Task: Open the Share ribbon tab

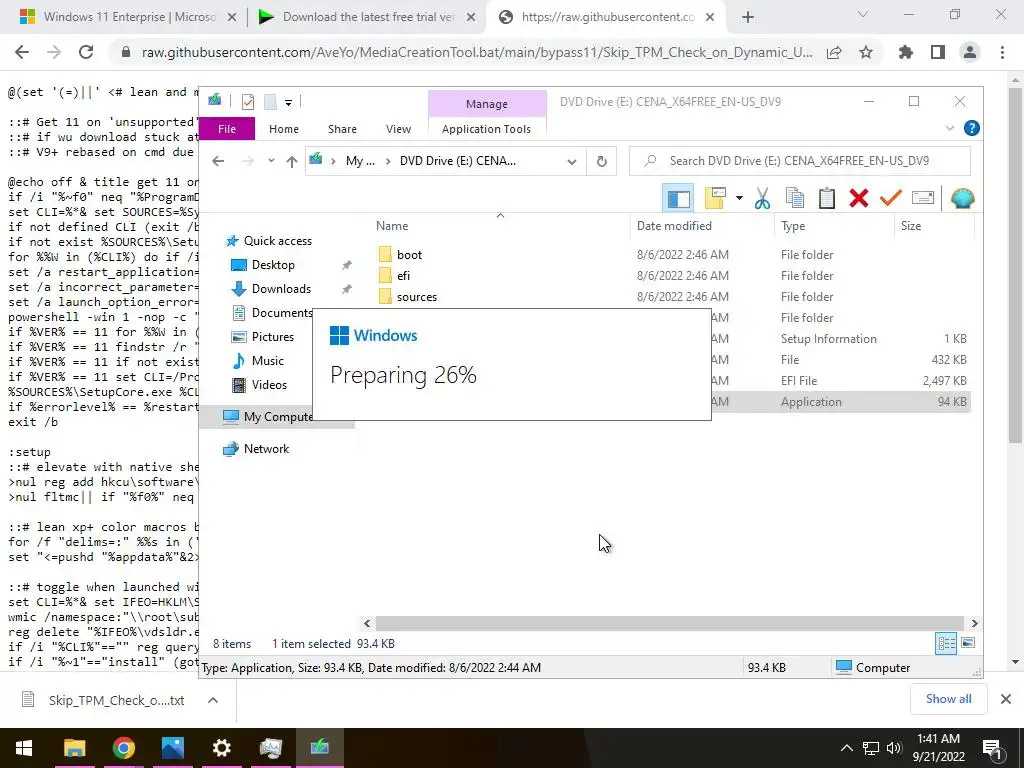Action: click(342, 129)
